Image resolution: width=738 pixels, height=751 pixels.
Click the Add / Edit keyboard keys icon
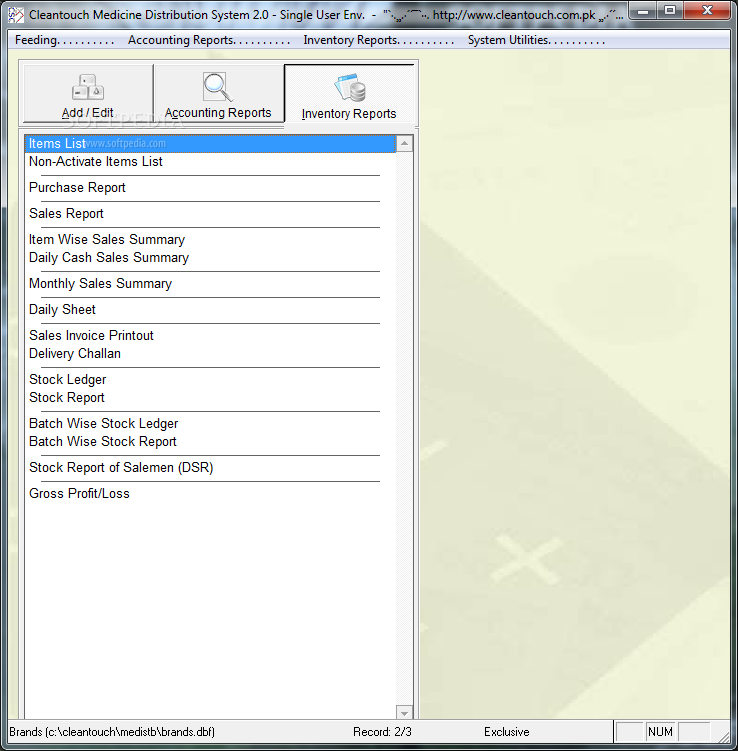click(x=88, y=87)
